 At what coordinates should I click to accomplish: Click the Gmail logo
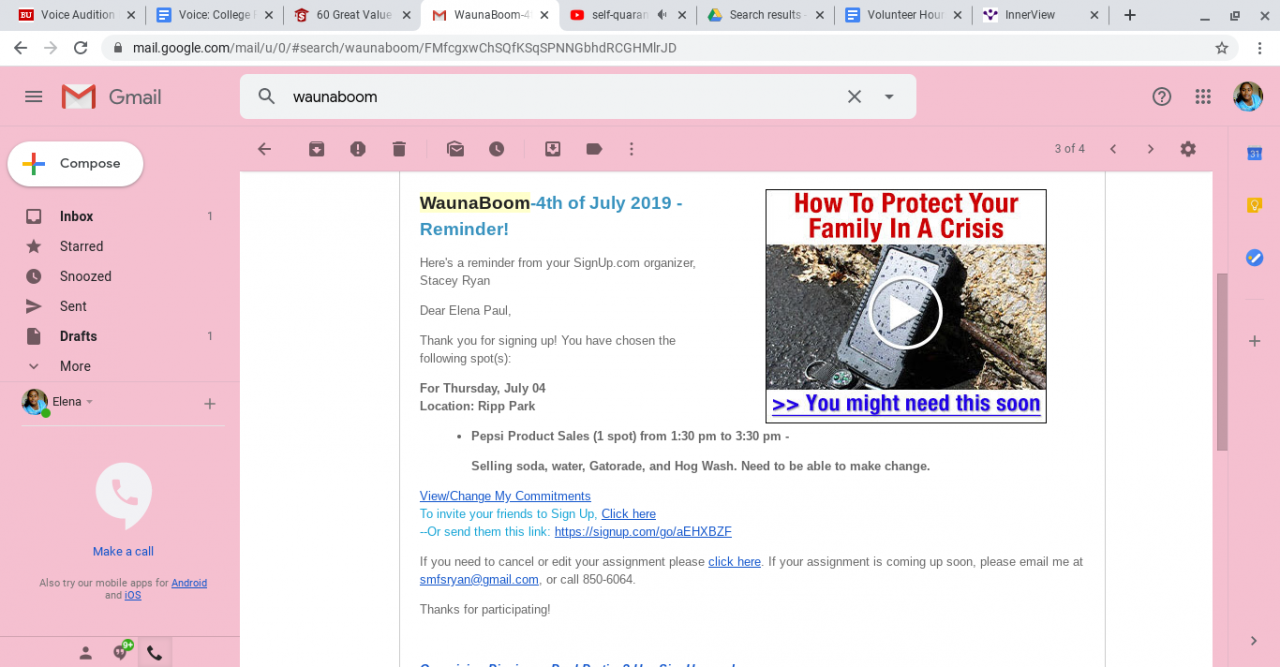click(x=111, y=96)
